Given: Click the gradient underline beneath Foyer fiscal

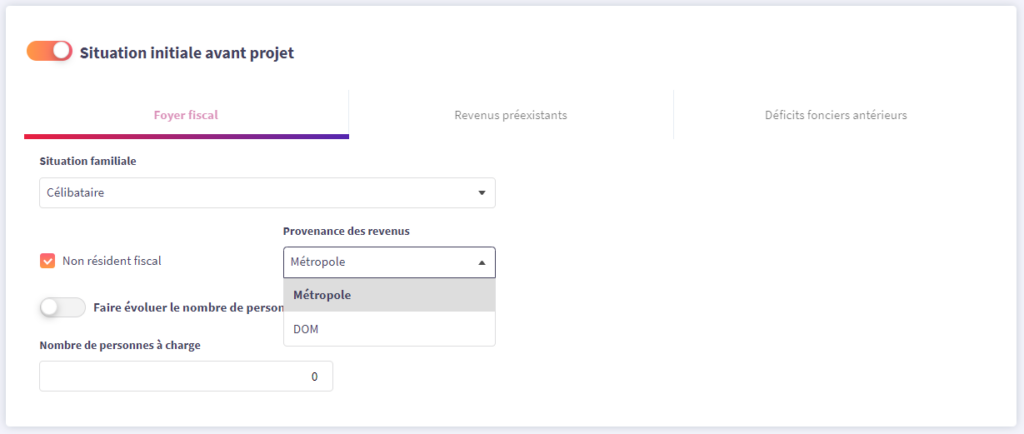Looking at the screenshot, I should pyautogui.click(x=186, y=136).
